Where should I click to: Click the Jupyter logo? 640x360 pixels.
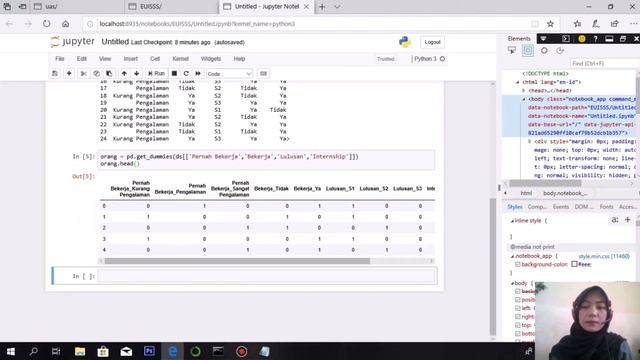[72, 42]
